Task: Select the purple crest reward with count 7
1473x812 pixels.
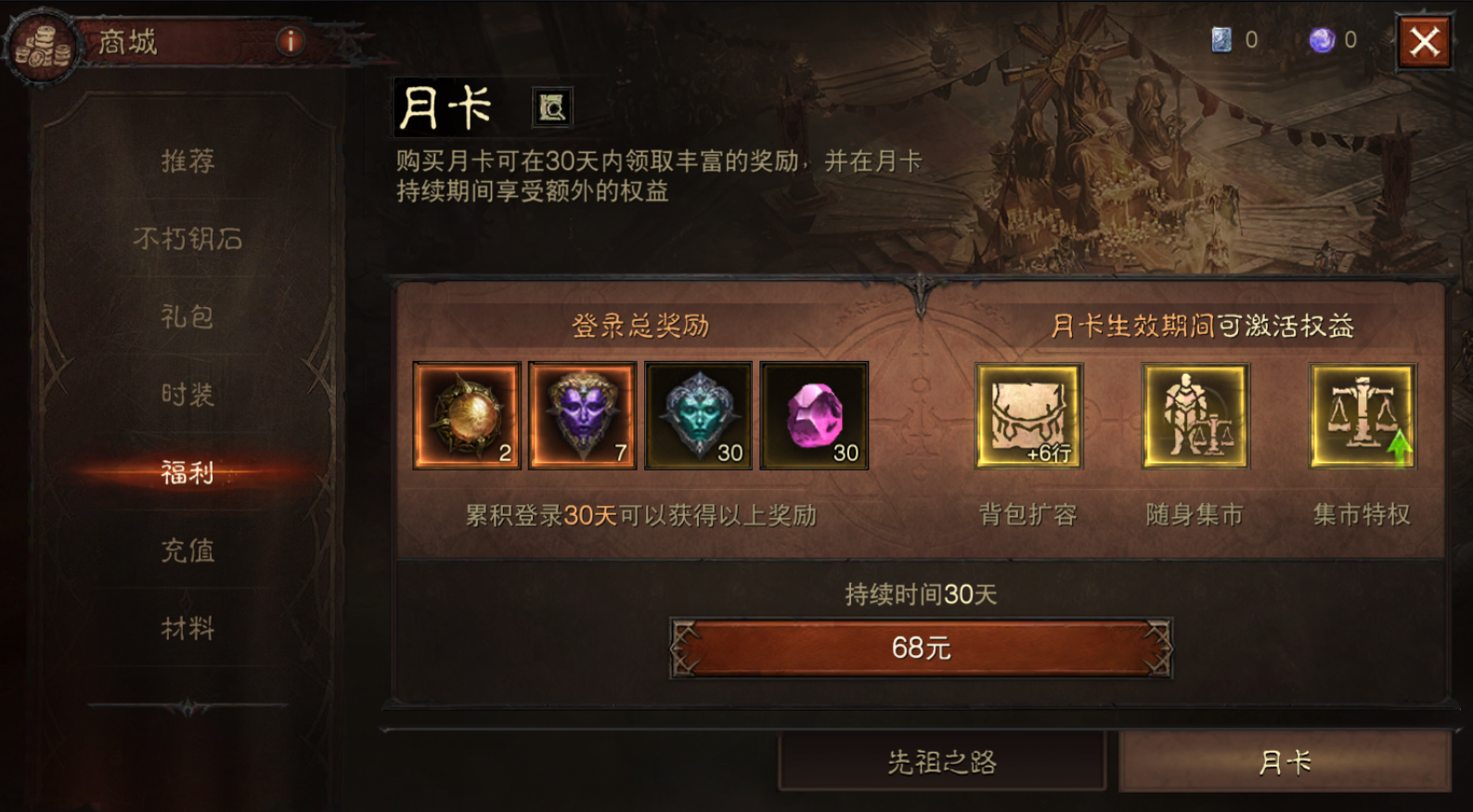Action: [583, 416]
